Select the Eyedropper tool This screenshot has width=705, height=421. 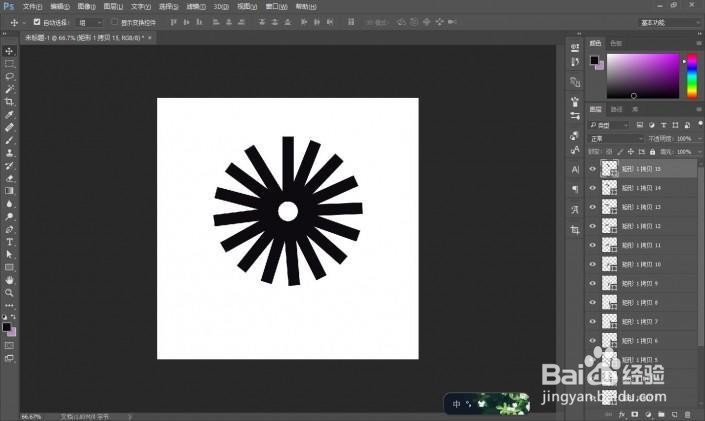coord(9,115)
